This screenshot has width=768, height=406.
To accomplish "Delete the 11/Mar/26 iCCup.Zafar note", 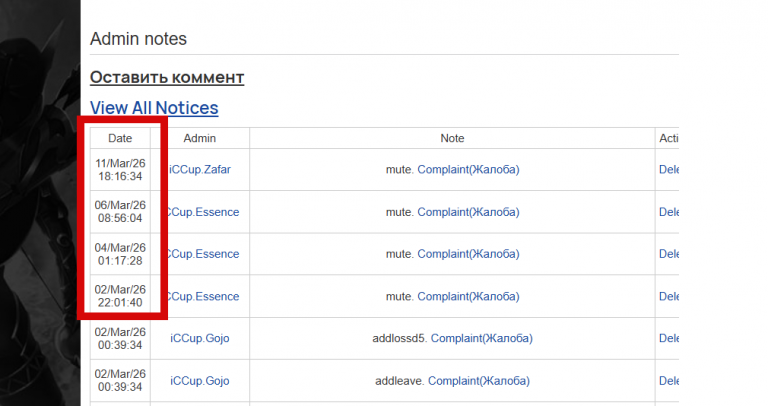I will click(x=669, y=170).
